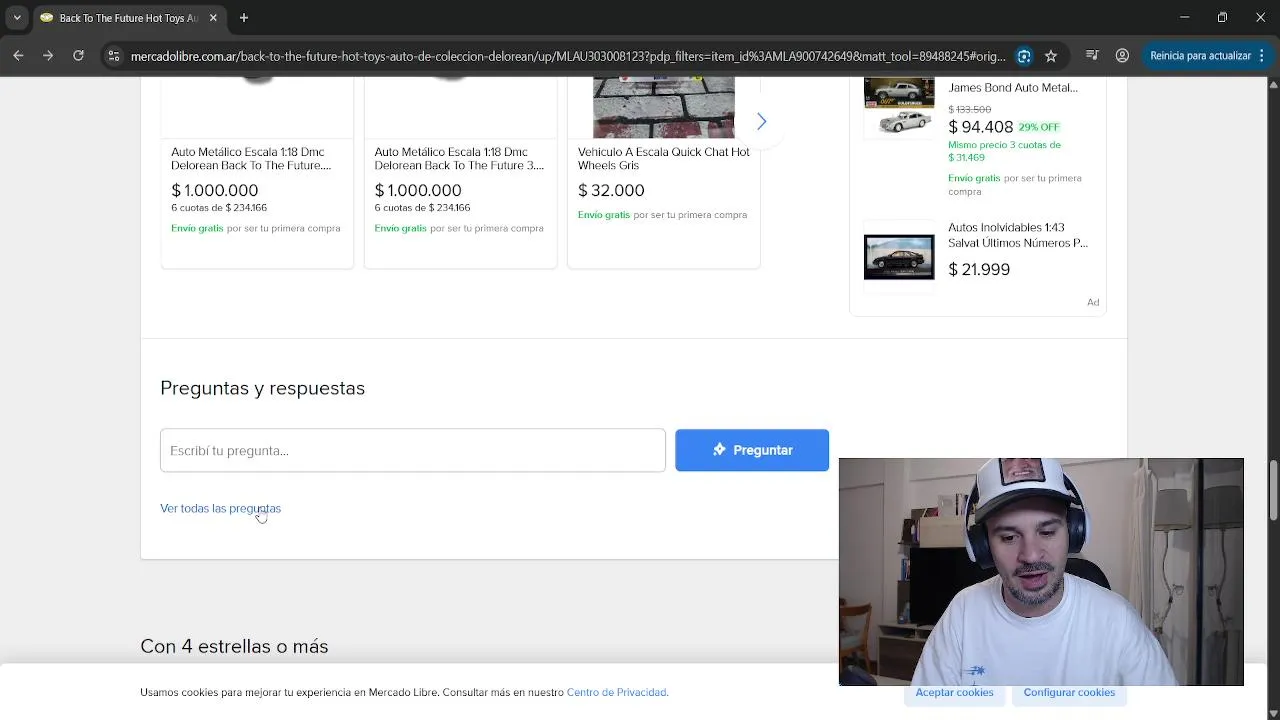Screen dimensions: 1280x720
Task: Open James Bond Auto Metal ad title
Action: click(1013, 88)
